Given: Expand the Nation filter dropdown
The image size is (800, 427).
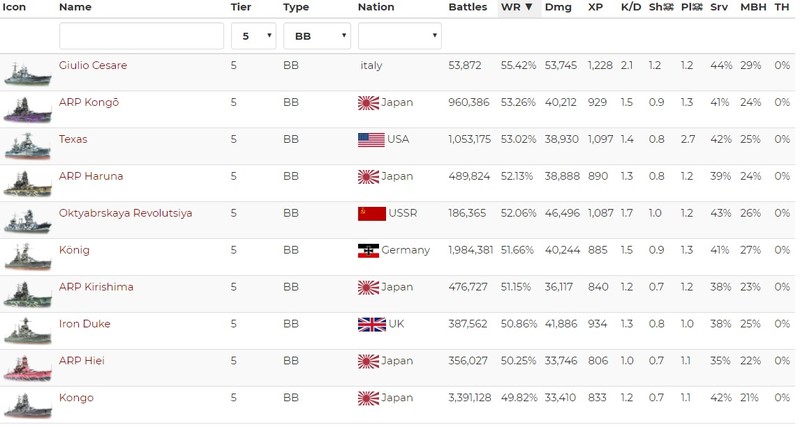Looking at the screenshot, I should pos(399,36).
